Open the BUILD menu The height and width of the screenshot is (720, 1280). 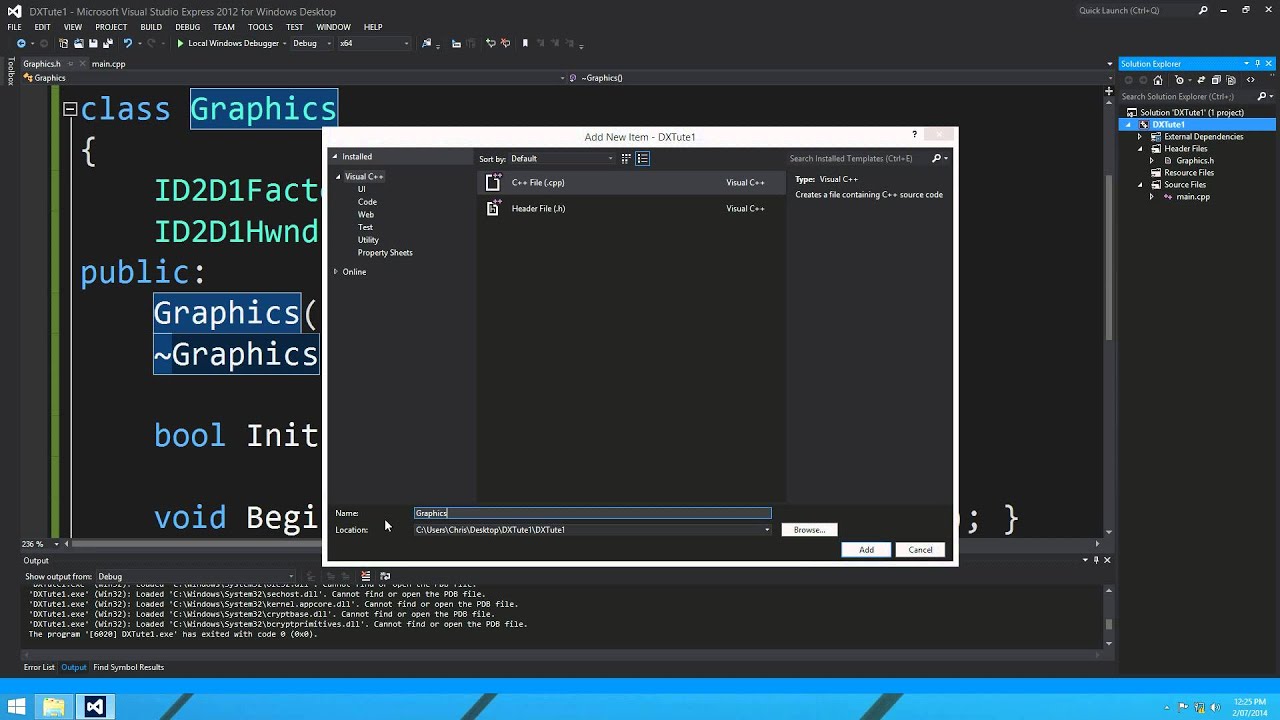pos(151,27)
